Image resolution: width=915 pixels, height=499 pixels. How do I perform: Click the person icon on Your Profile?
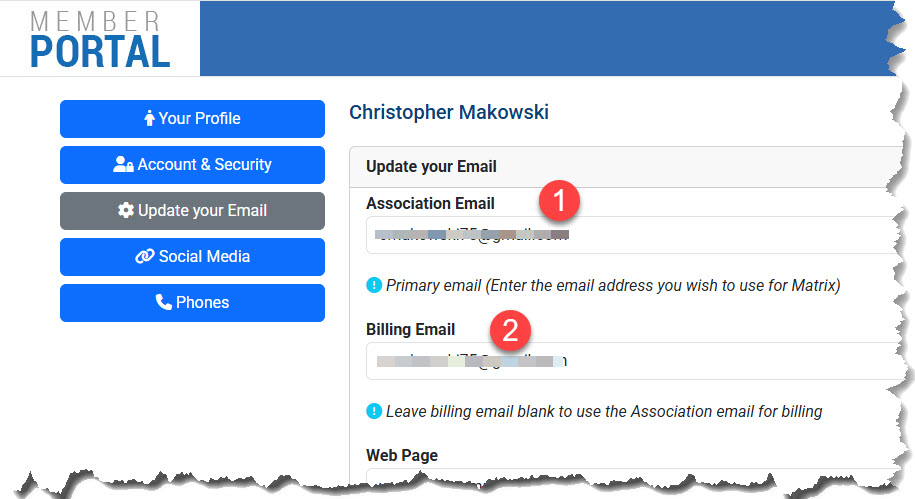tap(149, 119)
